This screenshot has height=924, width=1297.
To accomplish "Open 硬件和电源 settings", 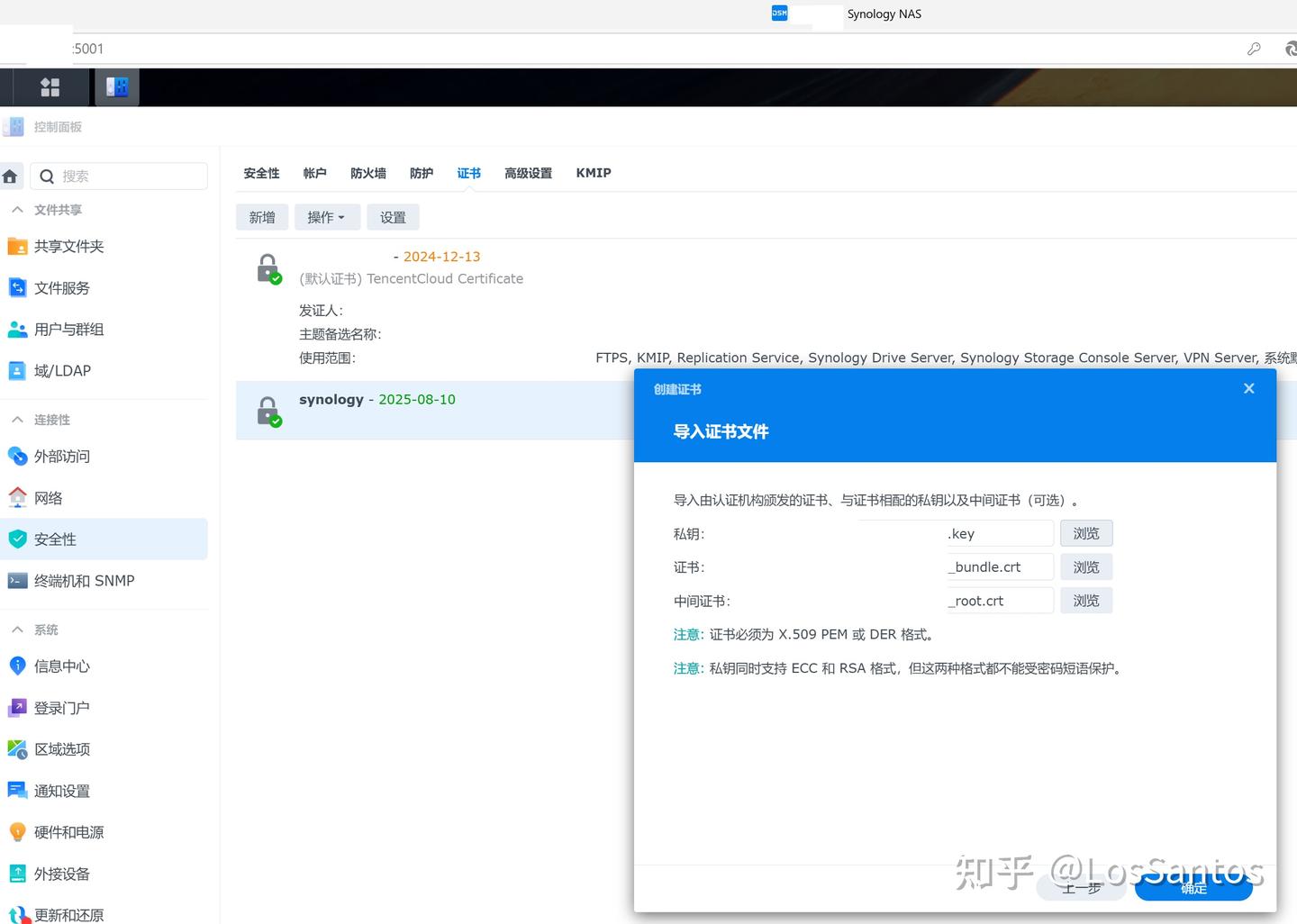I will coord(68,832).
